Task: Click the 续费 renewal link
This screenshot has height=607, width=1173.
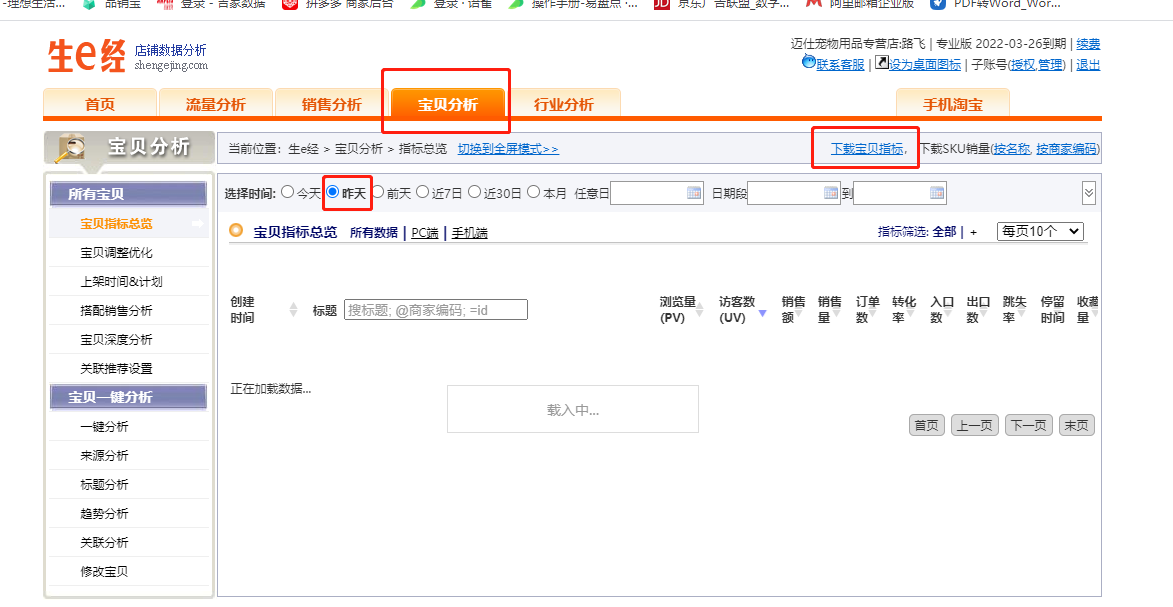Action: pyautogui.click(x=1088, y=44)
